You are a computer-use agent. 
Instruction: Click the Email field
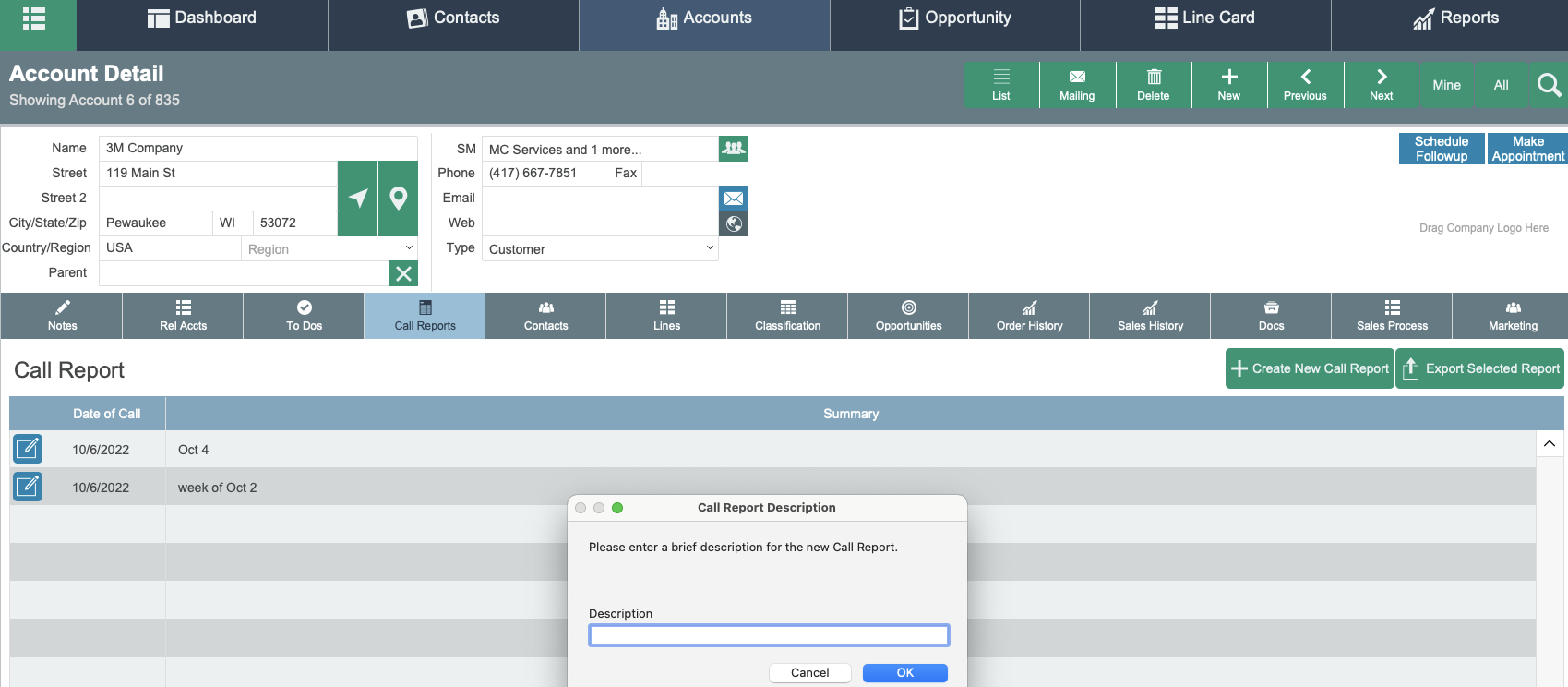[x=600, y=198]
